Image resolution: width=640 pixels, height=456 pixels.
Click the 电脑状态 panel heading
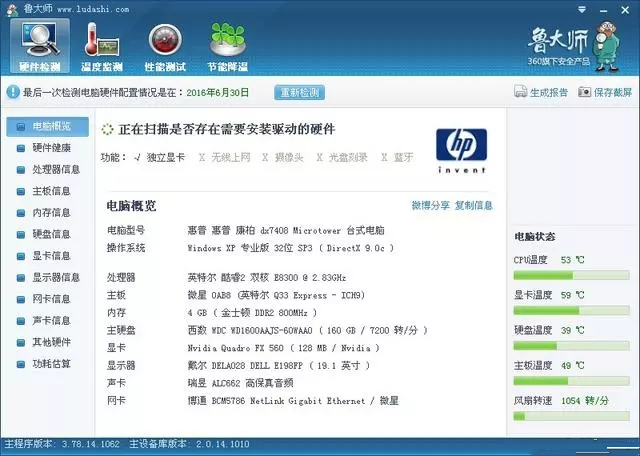[x=535, y=237]
